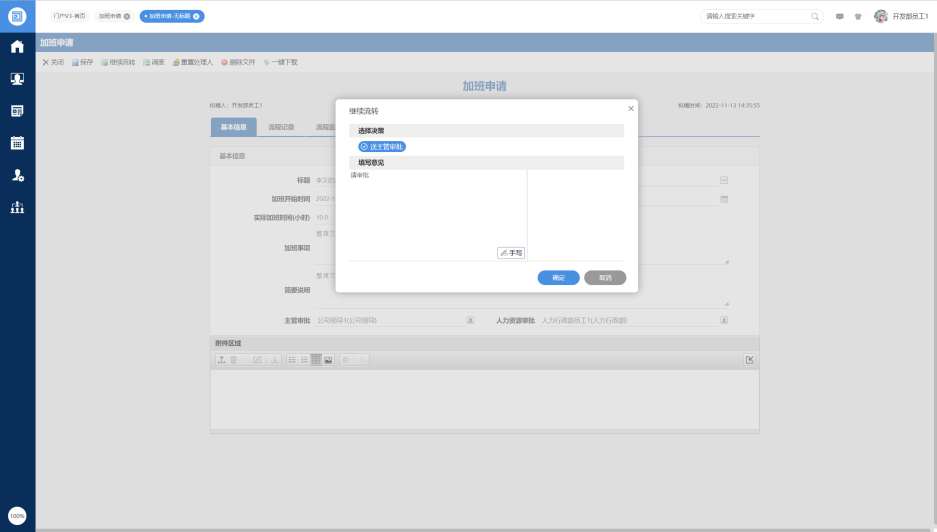Click the 填写意见 comment text area
The height and width of the screenshot is (532, 937).
pyautogui.click(x=438, y=210)
